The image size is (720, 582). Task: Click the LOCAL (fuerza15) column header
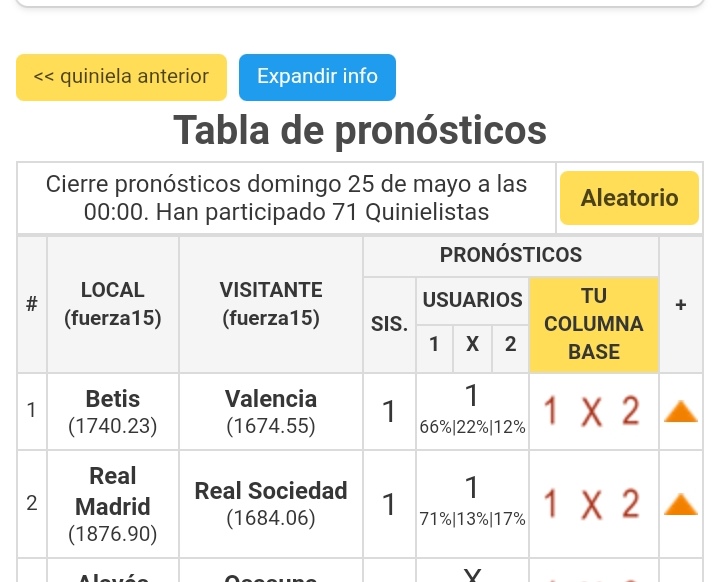[x=112, y=304]
